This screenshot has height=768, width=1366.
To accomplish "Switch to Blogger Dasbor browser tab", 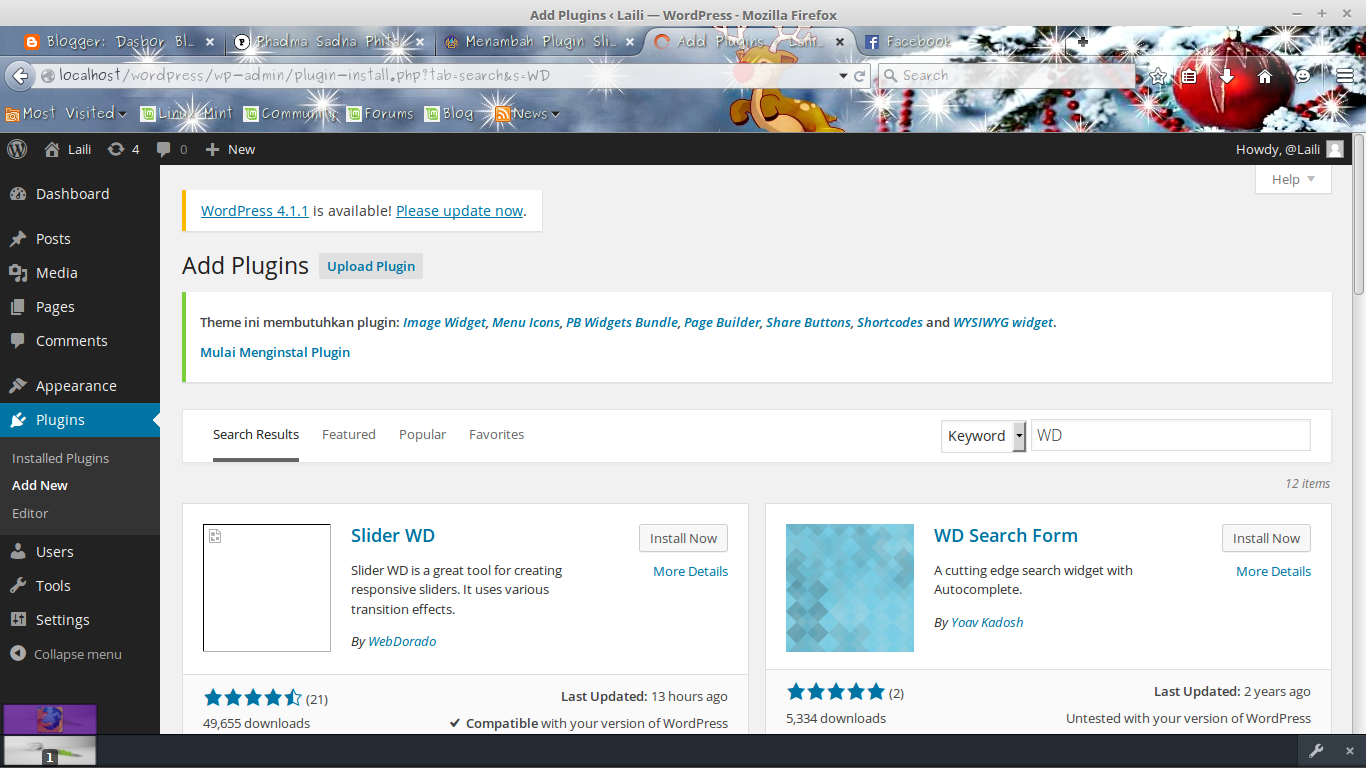I will (x=120, y=42).
